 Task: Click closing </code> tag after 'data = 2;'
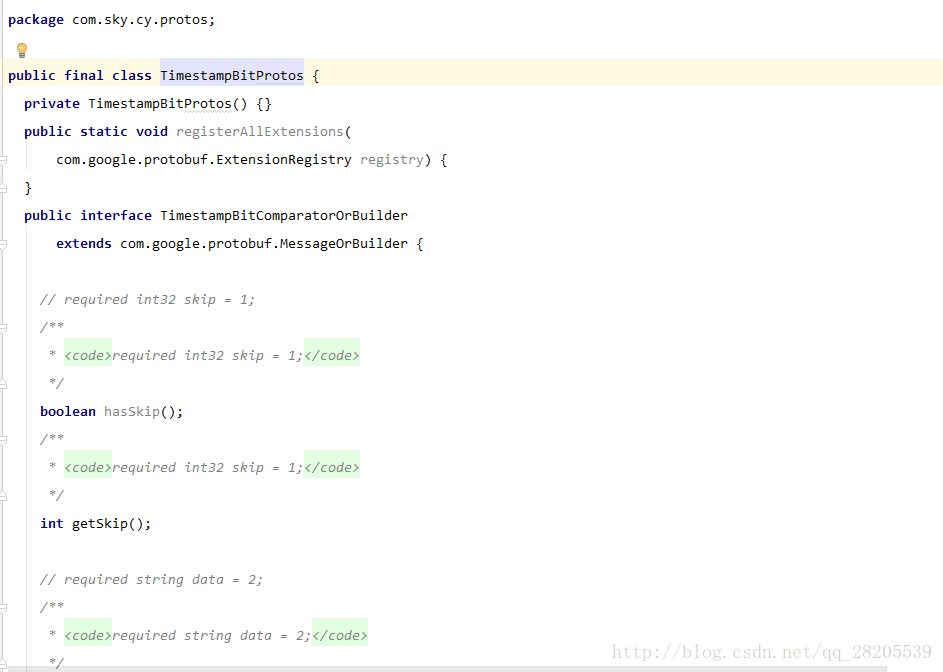click(x=340, y=635)
